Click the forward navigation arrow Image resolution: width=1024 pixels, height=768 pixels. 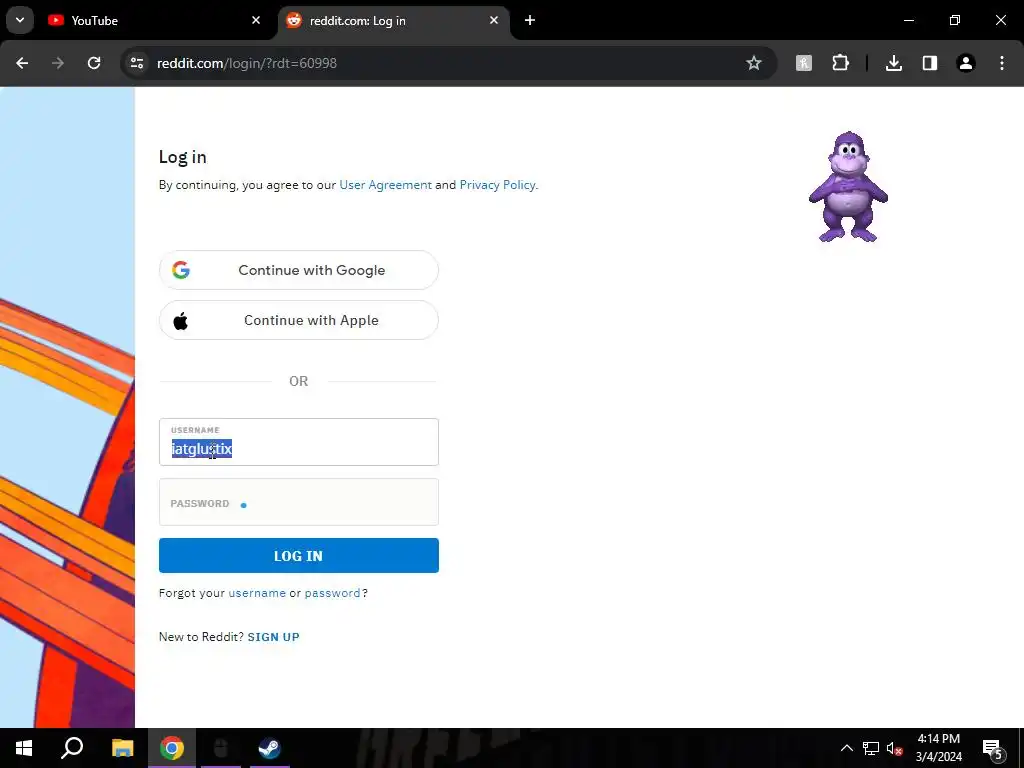[58, 63]
